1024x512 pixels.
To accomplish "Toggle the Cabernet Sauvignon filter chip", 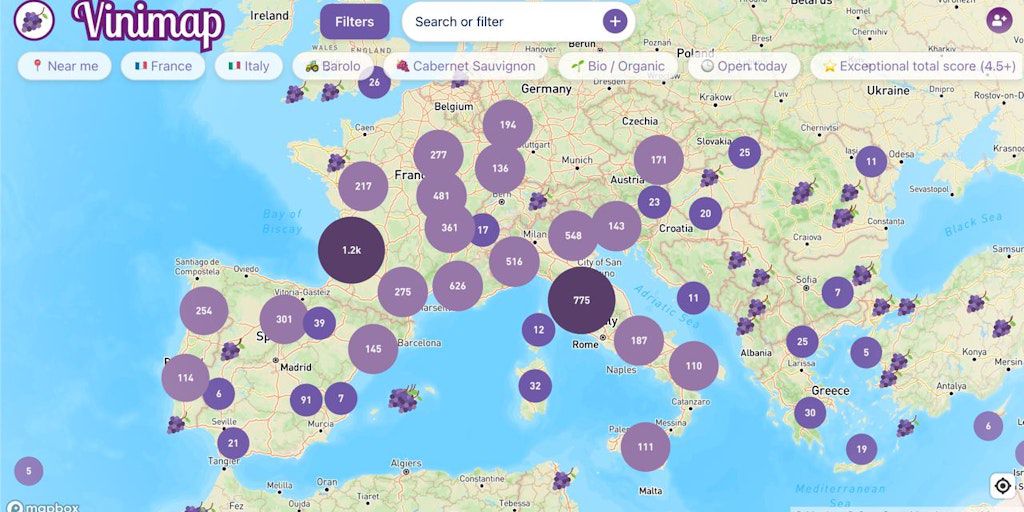I will pos(466,66).
